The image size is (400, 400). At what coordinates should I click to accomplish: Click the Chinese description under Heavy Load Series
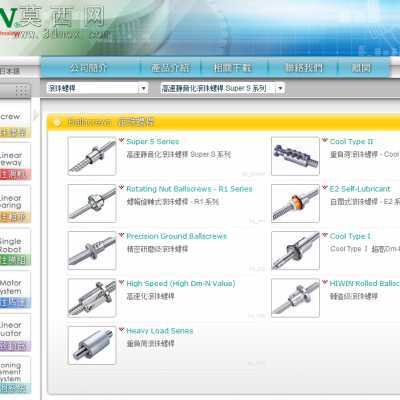pyautogui.click(x=151, y=344)
